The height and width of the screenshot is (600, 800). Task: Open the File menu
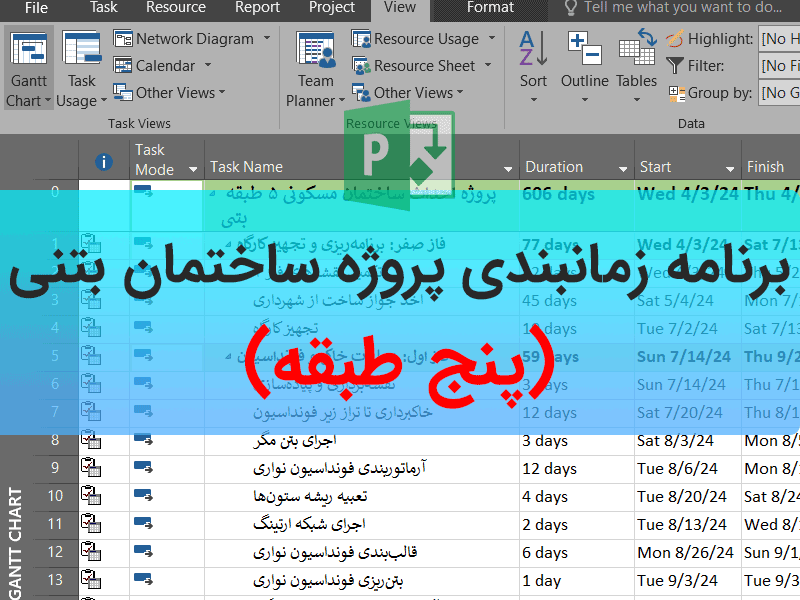coord(36,8)
